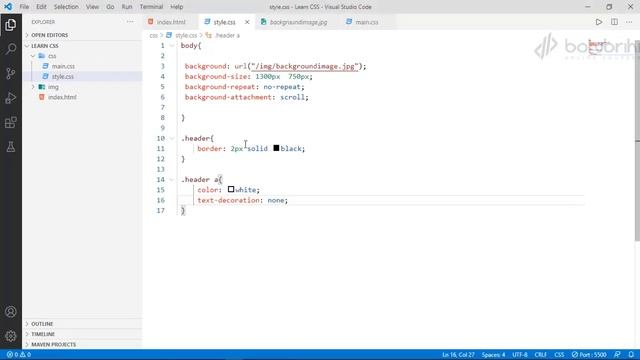Place cursor on text-decoration line 16
The height and width of the screenshot is (360, 640).
242,200
